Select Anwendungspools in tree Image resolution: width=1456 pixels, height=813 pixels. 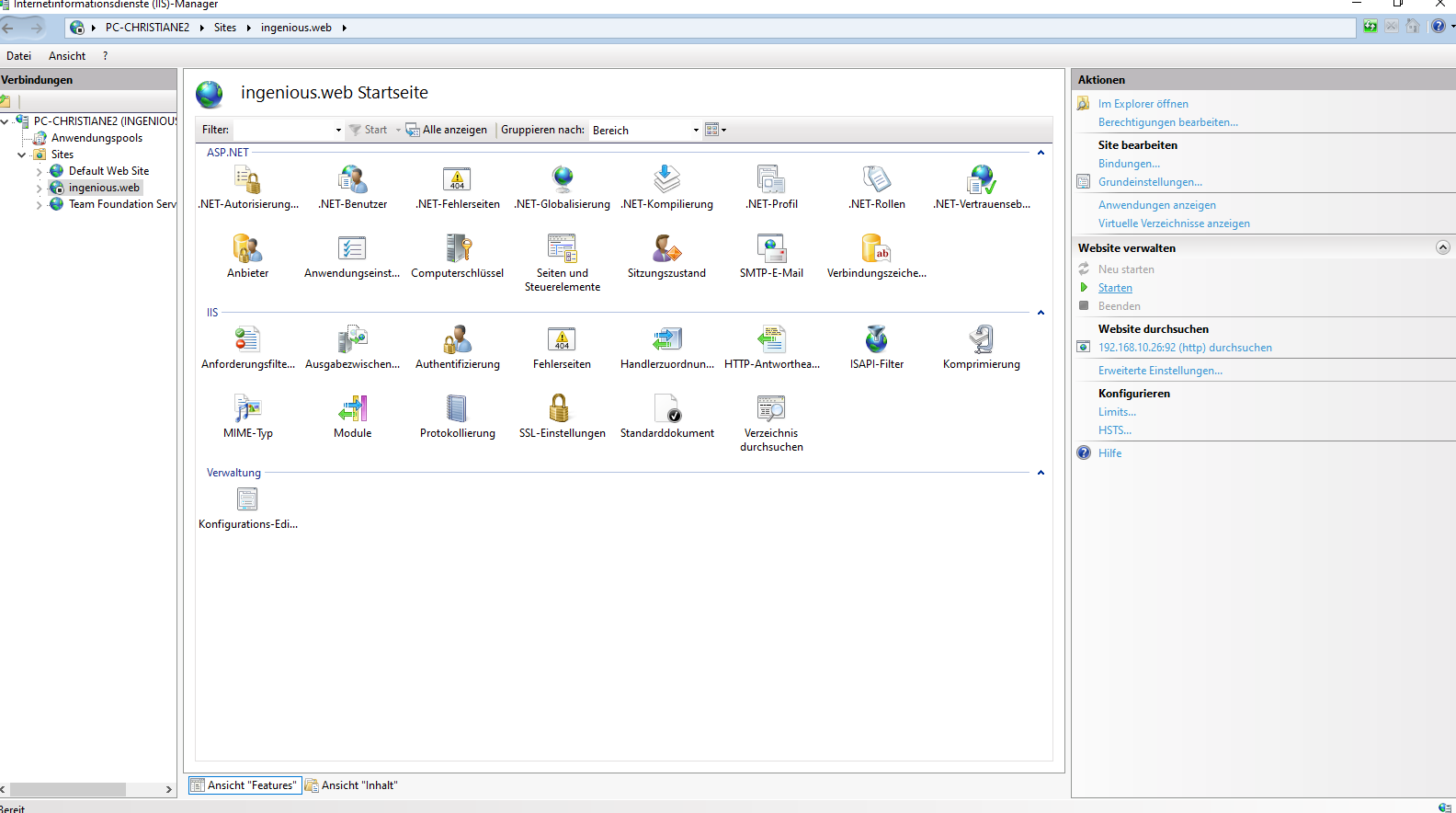[97, 138]
